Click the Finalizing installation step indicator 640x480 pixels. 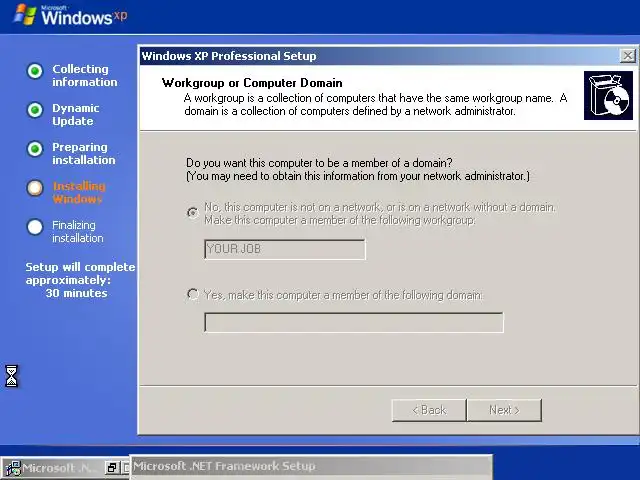tap(35, 227)
